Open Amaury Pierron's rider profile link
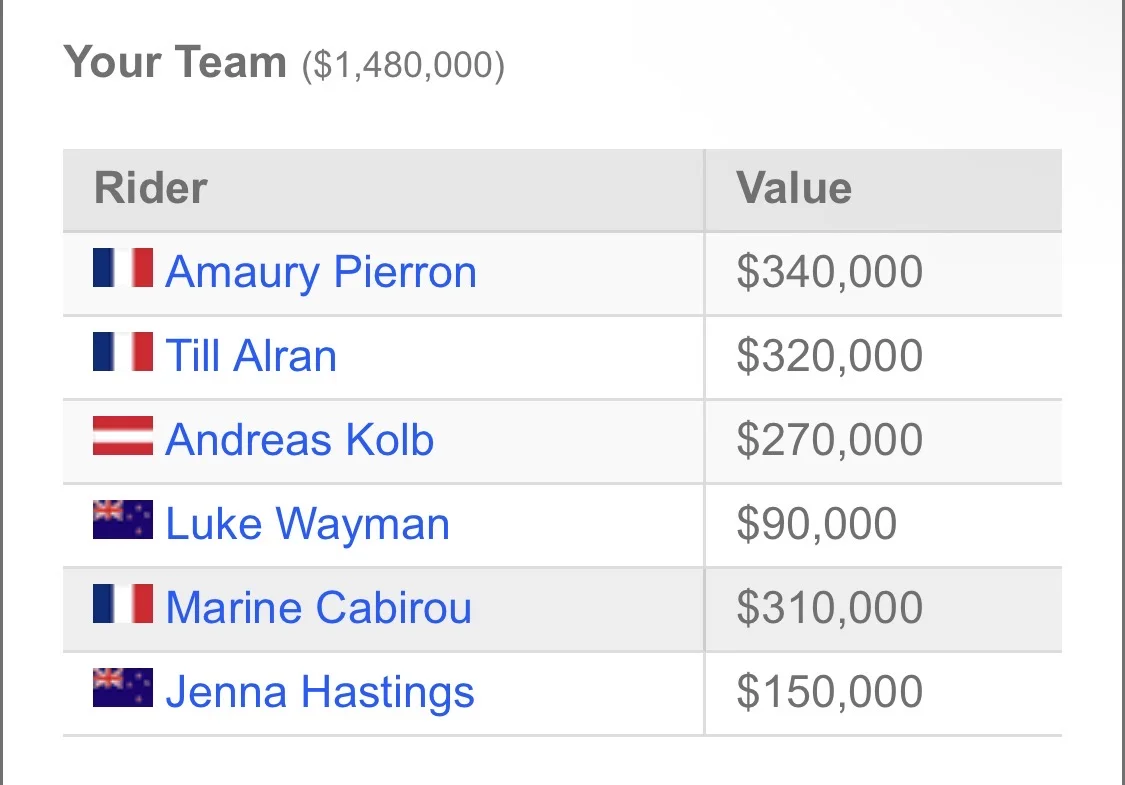 [x=321, y=273]
